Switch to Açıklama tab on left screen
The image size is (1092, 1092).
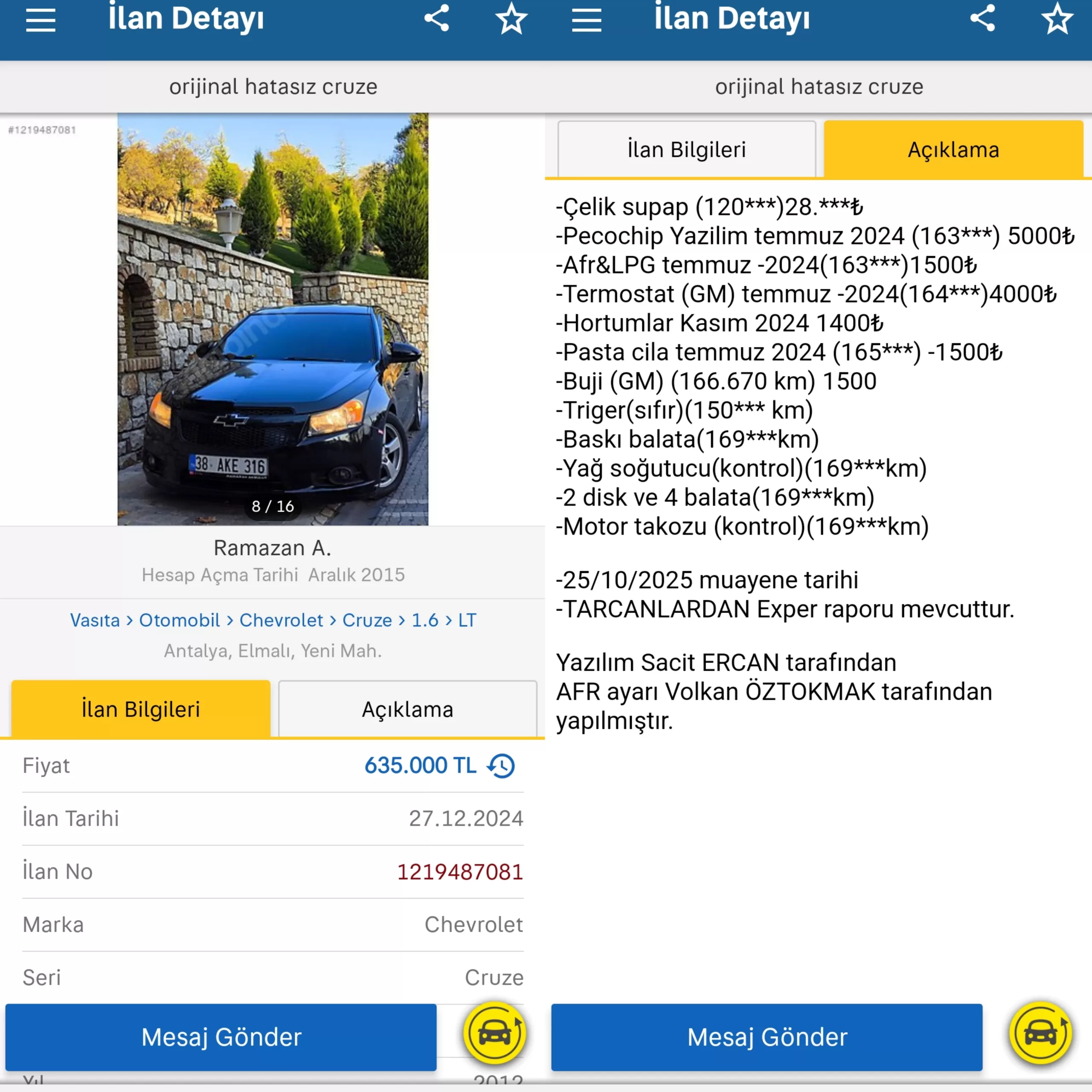click(407, 709)
